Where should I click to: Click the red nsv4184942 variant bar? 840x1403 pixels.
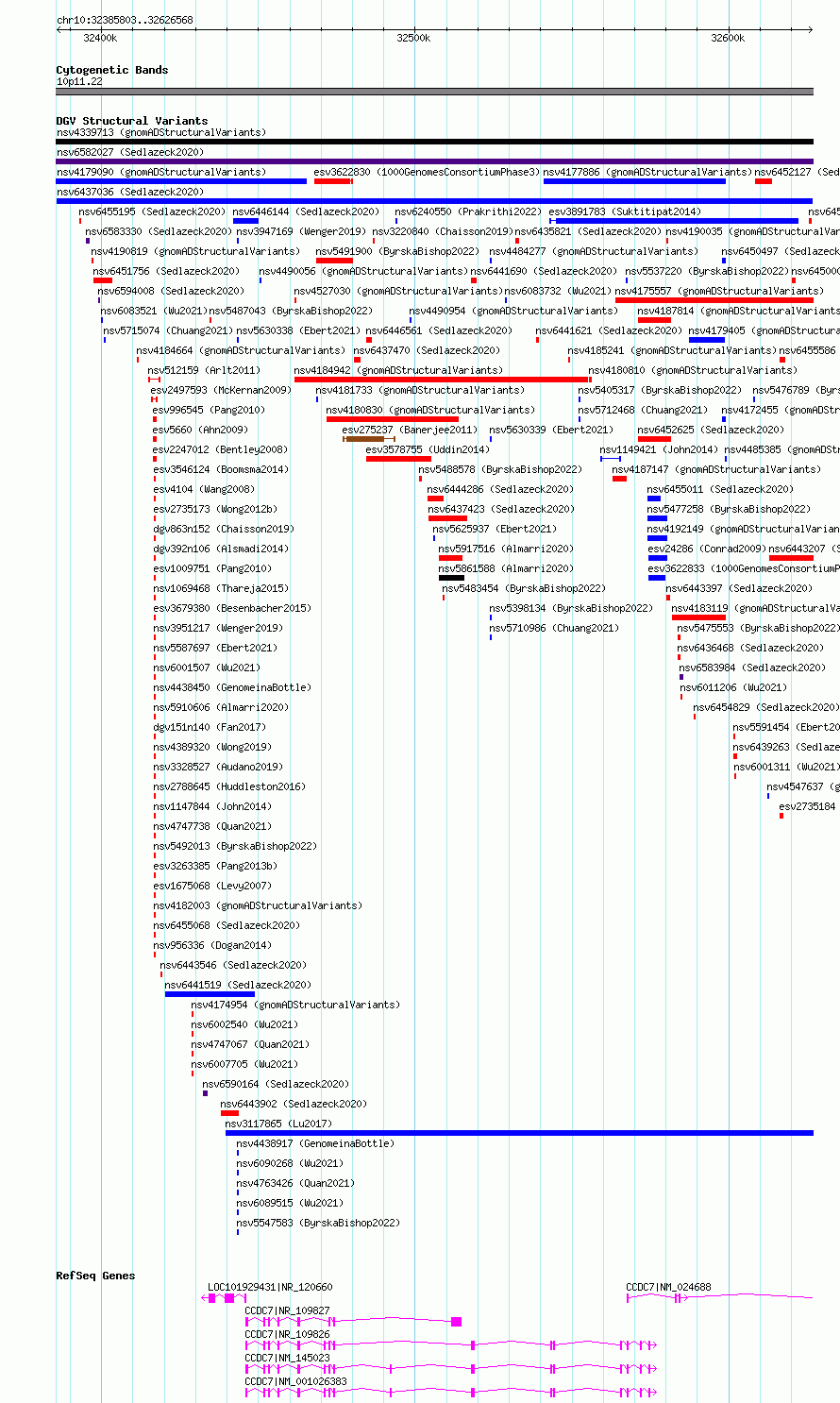[x=443, y=380]
